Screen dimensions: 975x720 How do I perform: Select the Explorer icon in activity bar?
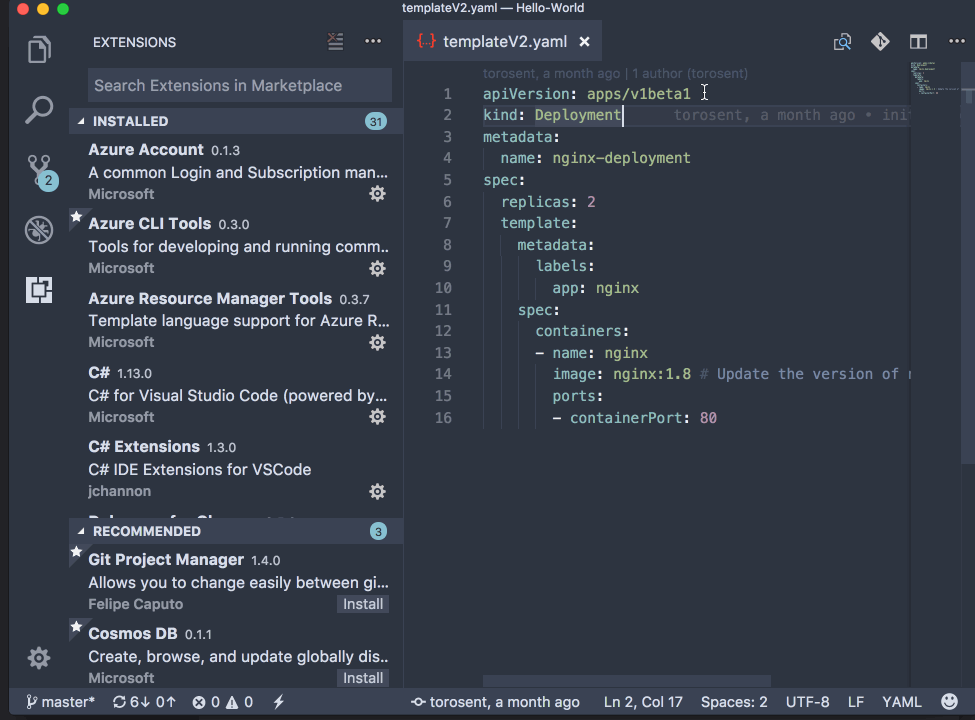click(38, 48)
